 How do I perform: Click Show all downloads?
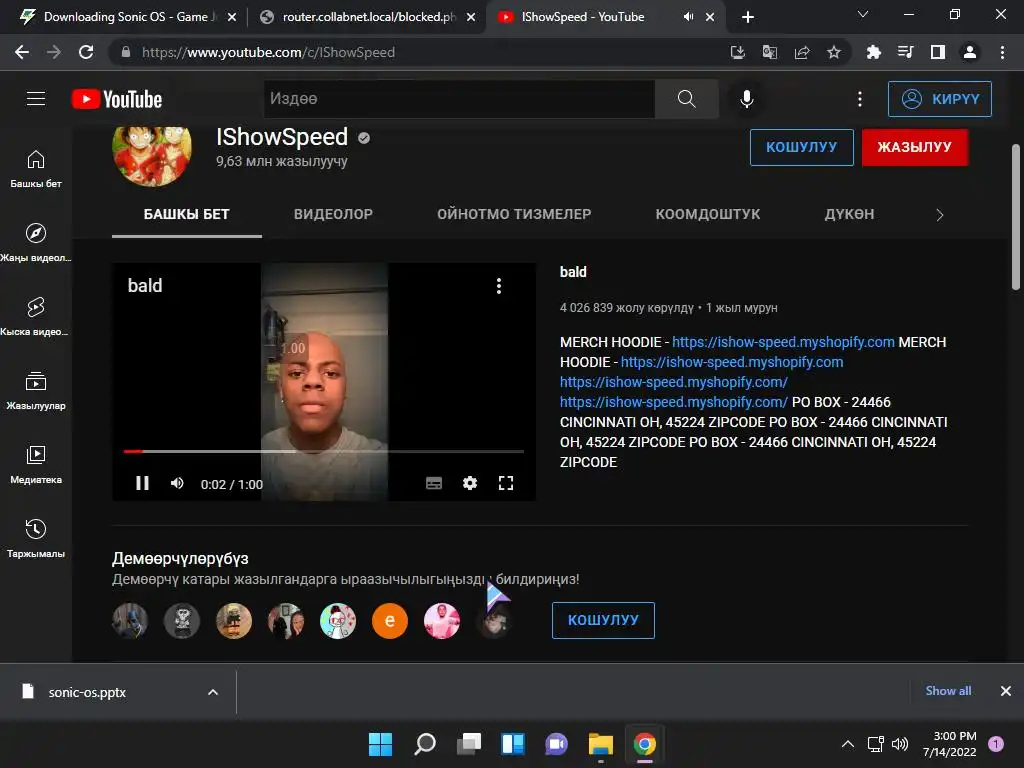click(948, 691)
